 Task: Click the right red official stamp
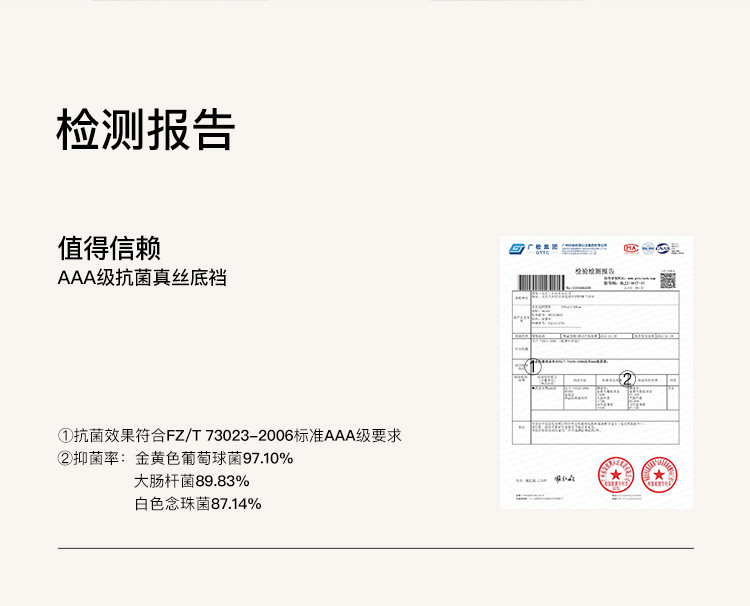click(x=660, y=475)
